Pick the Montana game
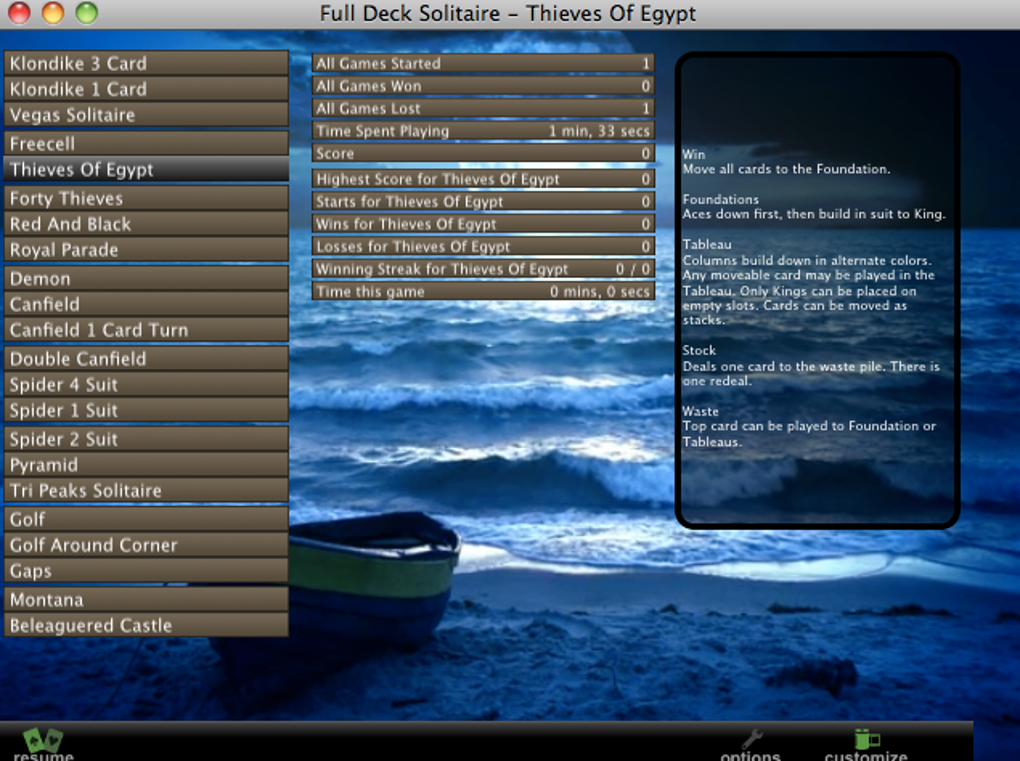The height and width of the screenshot is (761, 1020). (146, 600)
